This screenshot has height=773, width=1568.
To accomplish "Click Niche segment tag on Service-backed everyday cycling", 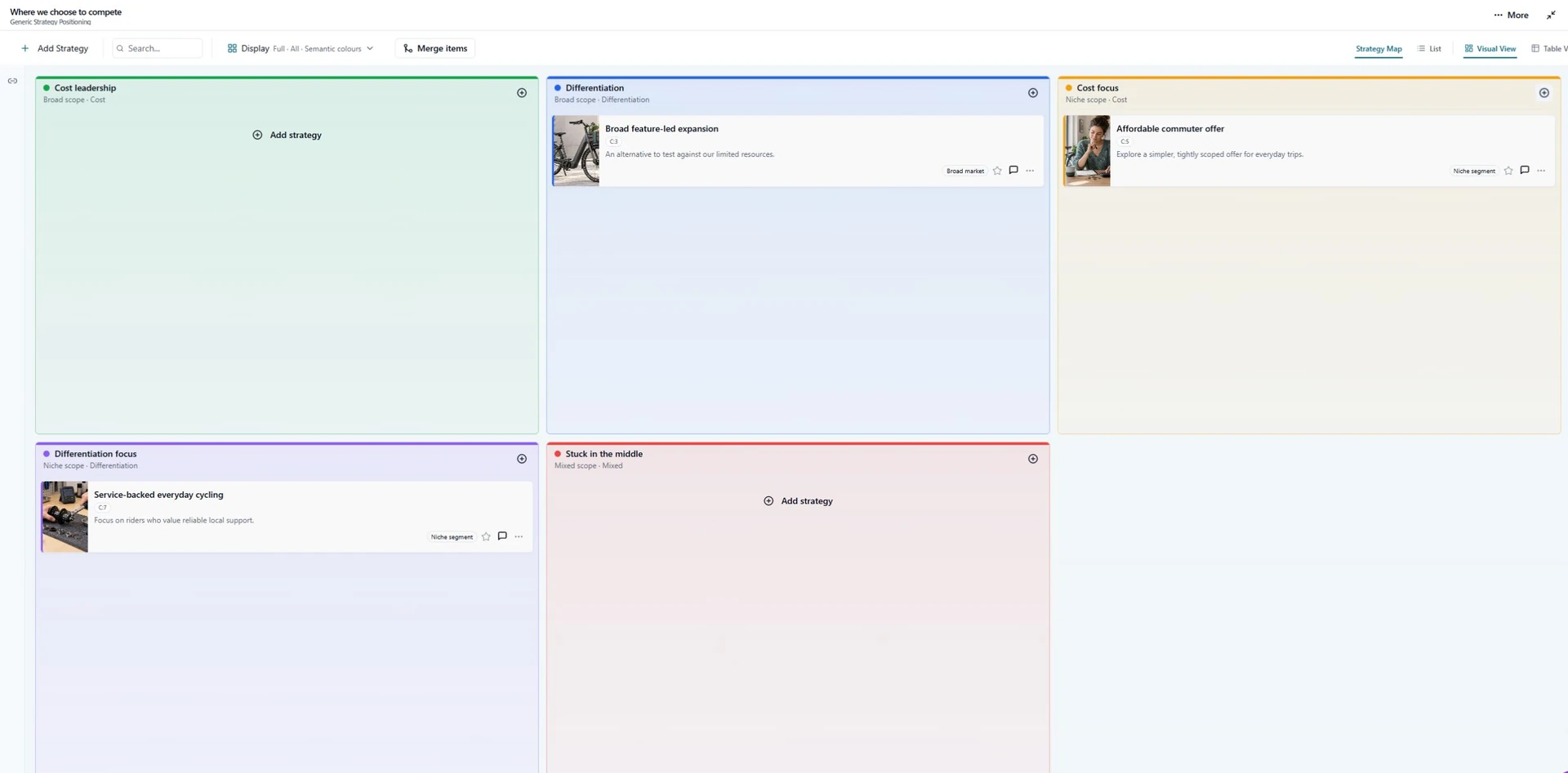I will 452,536.
